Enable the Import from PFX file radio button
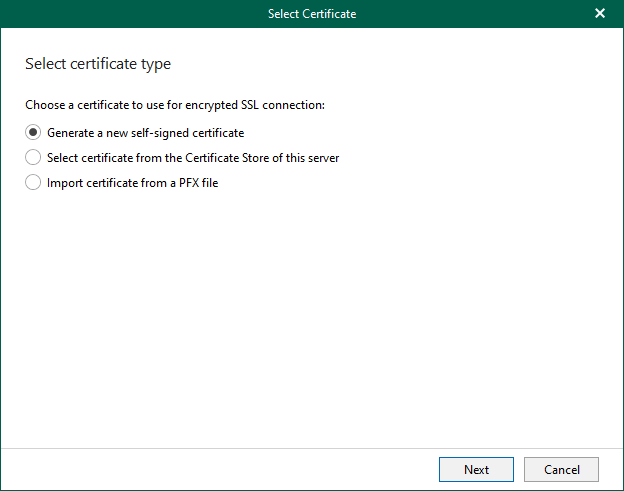Screen dimensions: 624x491 click(33, 182)
